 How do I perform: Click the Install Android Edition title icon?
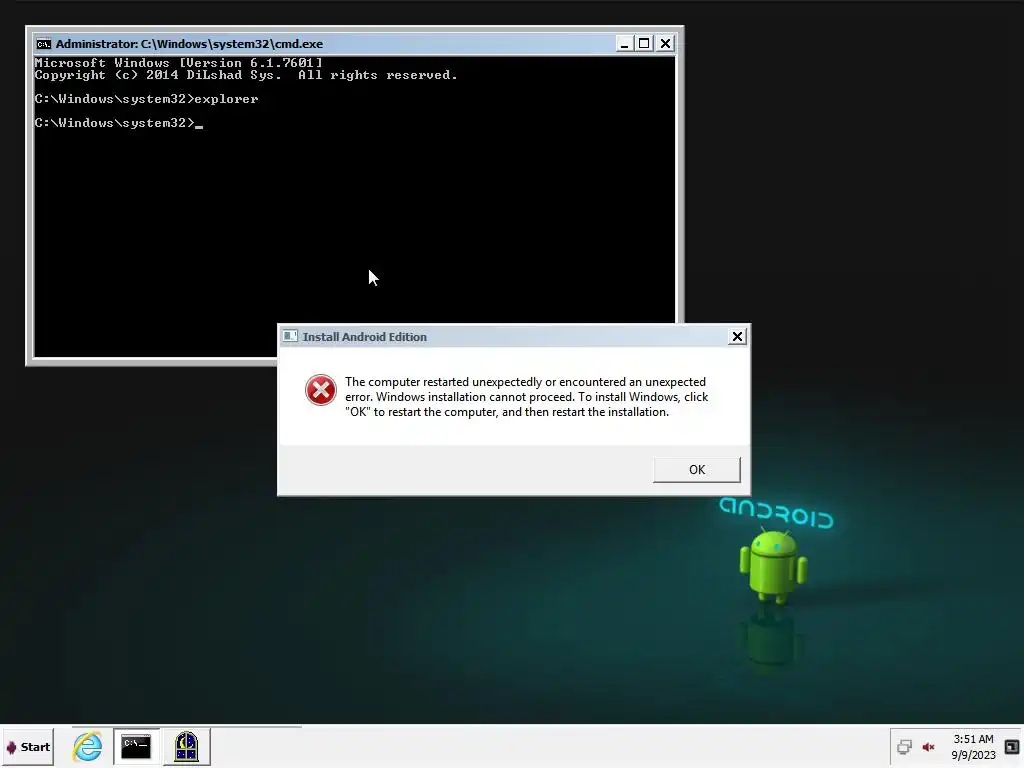click(x=290, y=336)
